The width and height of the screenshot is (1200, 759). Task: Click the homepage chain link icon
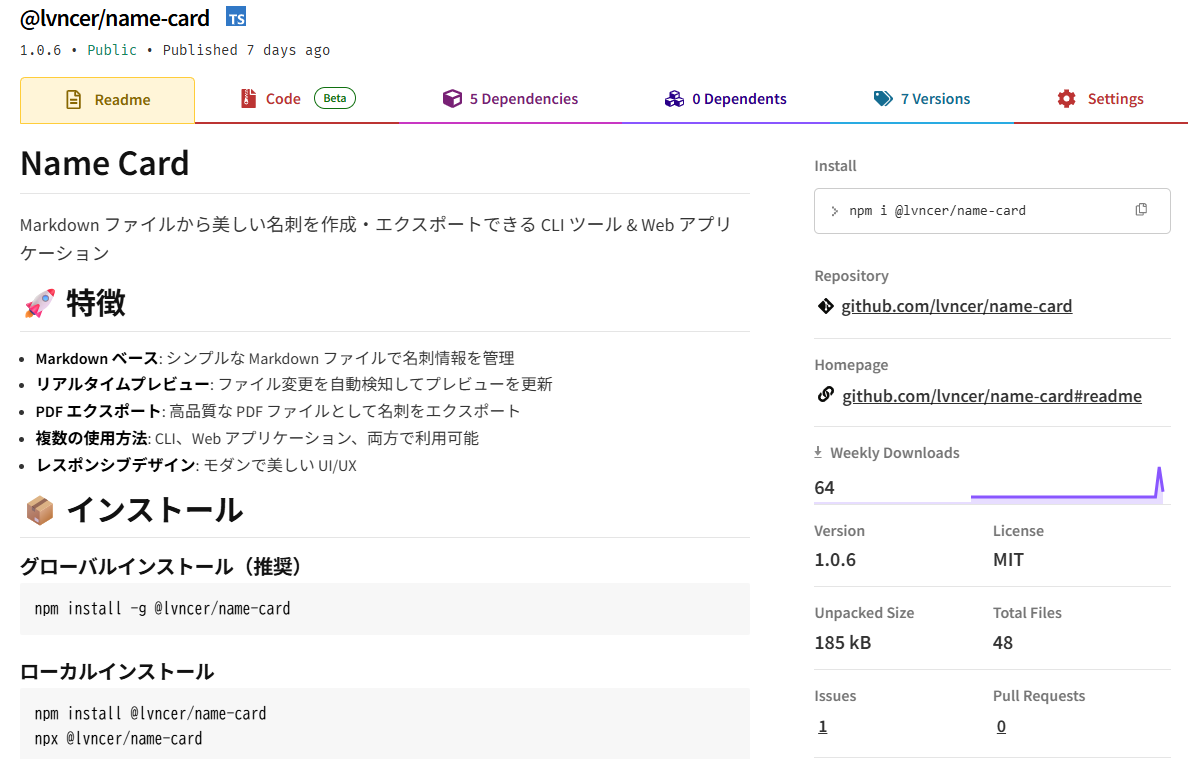coord(825,395)
